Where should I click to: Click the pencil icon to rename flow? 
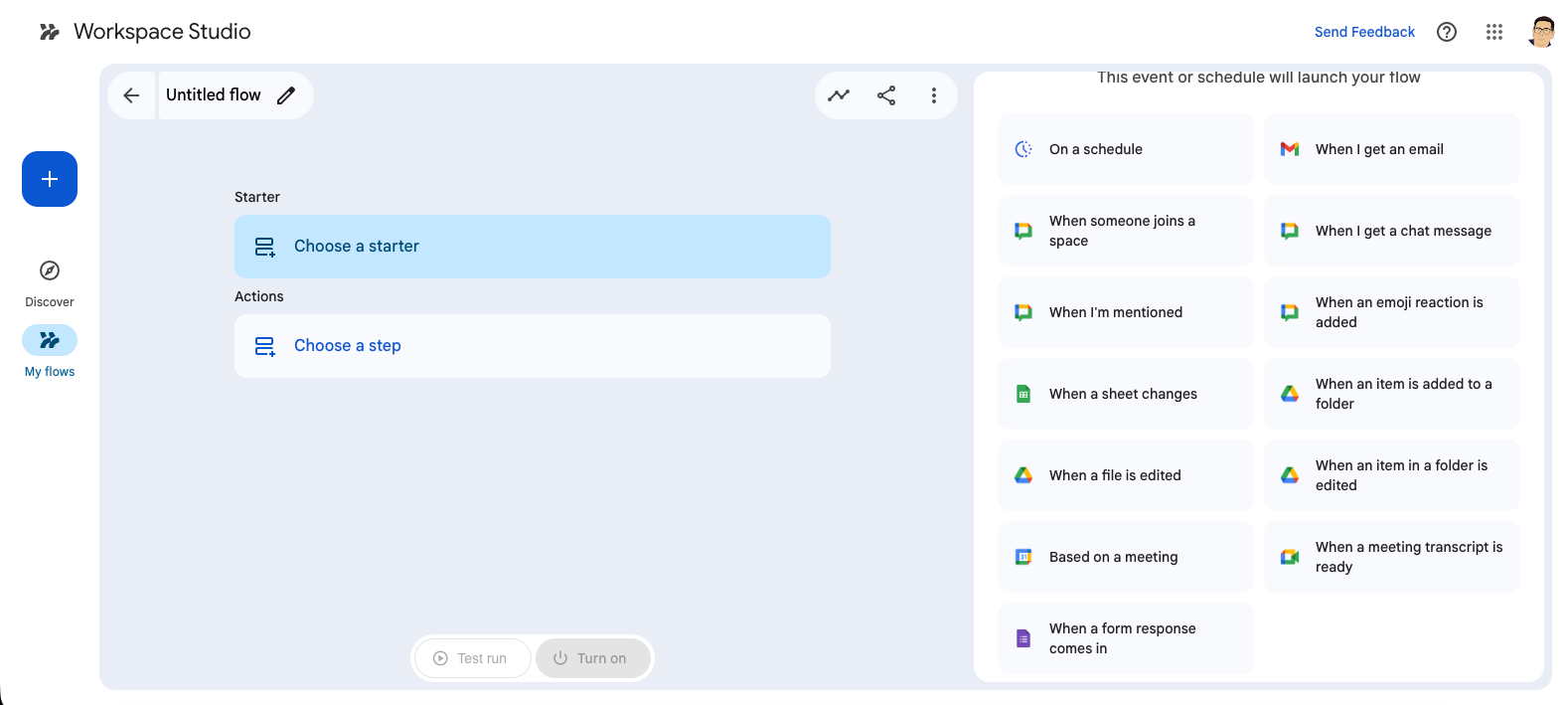pos(286,95)
